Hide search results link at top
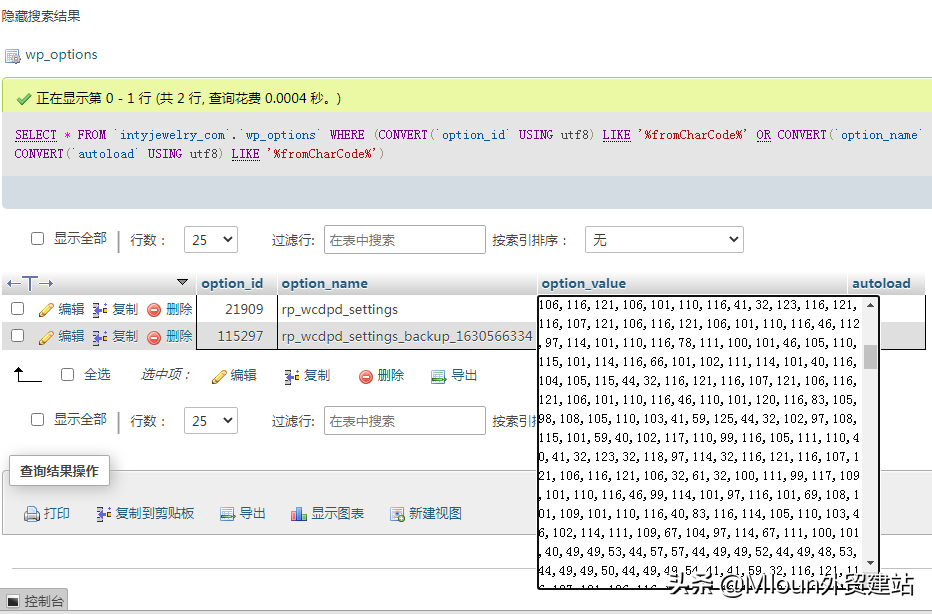The height and width of the screenshot is (614, 932). pos(41,15)
